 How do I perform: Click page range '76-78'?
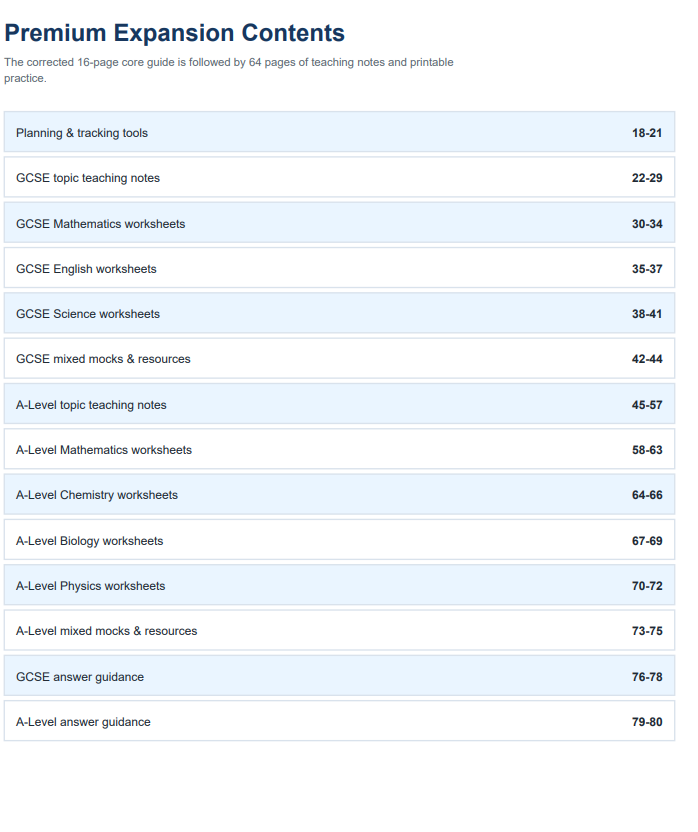(647, 677)
